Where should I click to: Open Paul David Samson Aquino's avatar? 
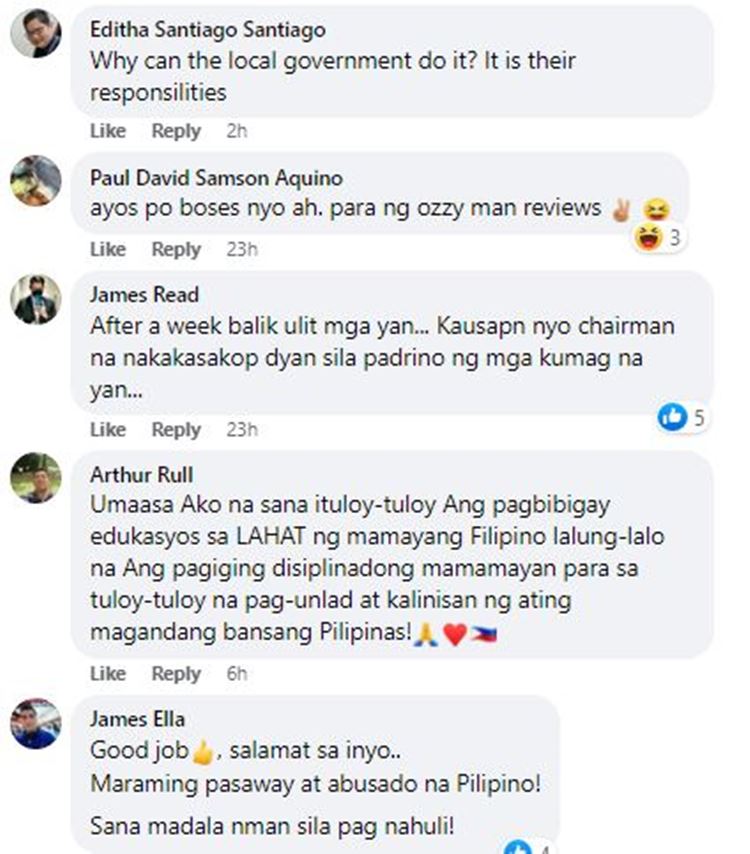pos(36,180)
